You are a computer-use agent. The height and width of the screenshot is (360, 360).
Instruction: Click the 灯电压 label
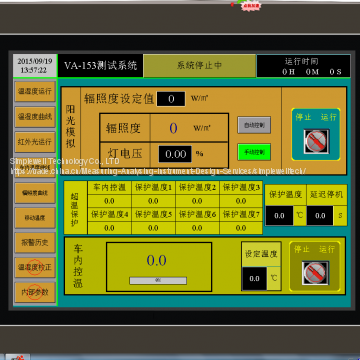[x=124, y=154]
